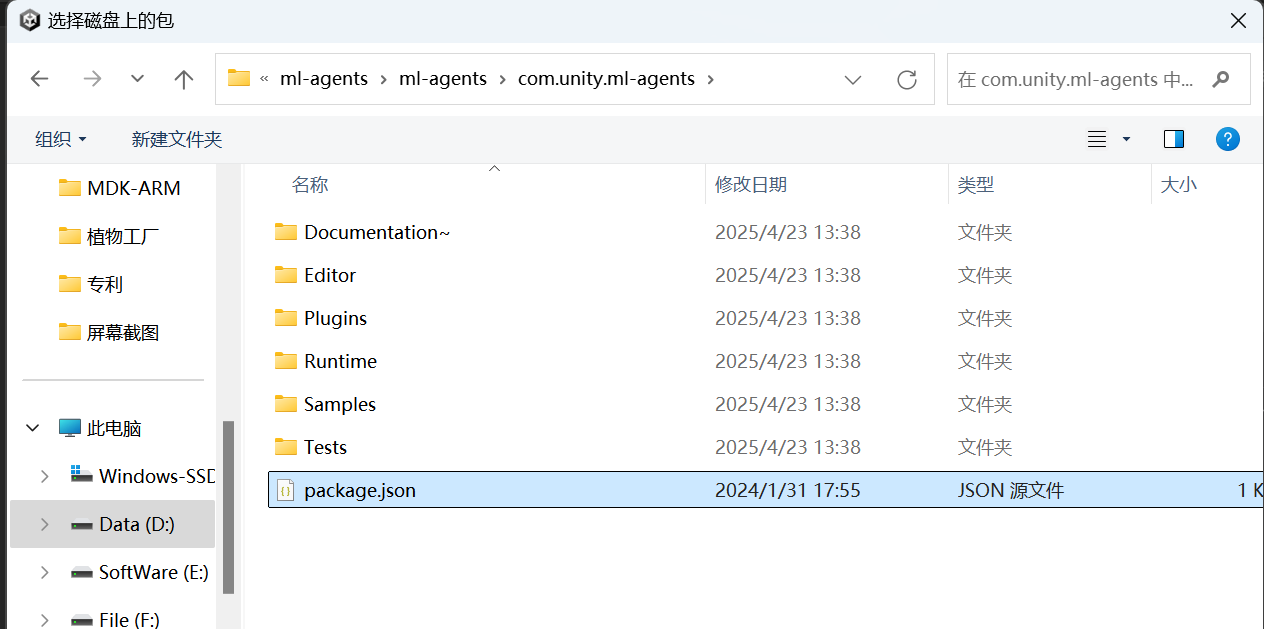The image size is (1264, 629).
Task: Select the Documentation~ folder
Action: [377, 232]
